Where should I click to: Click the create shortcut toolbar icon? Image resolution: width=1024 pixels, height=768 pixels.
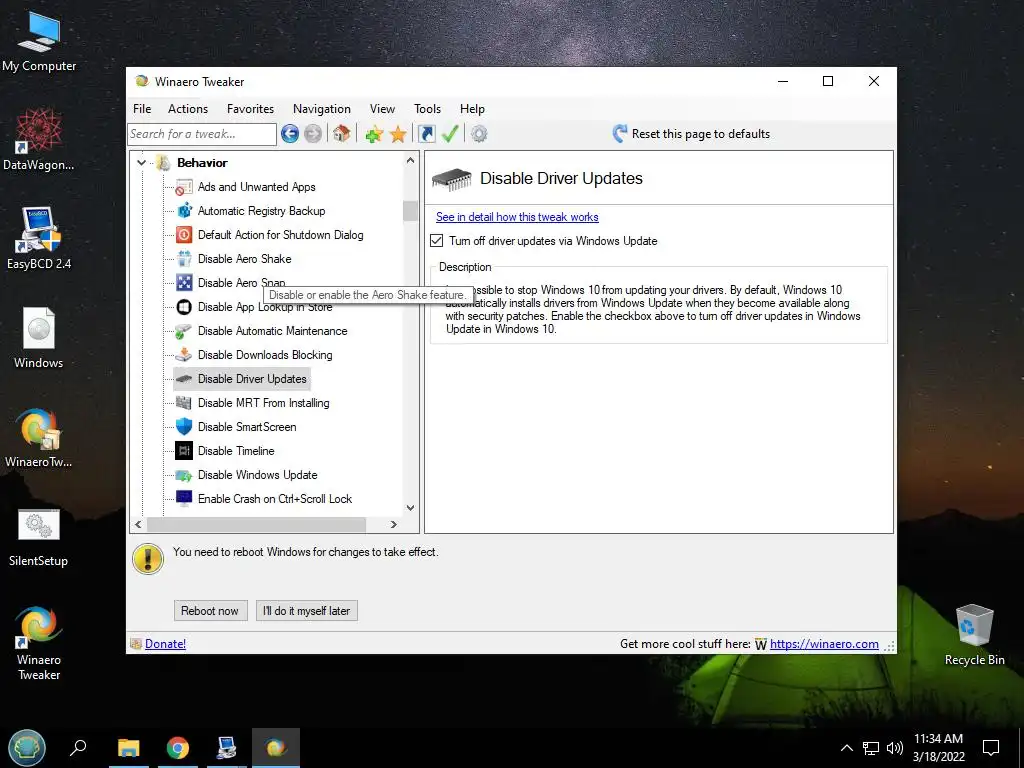pos(426,134)
